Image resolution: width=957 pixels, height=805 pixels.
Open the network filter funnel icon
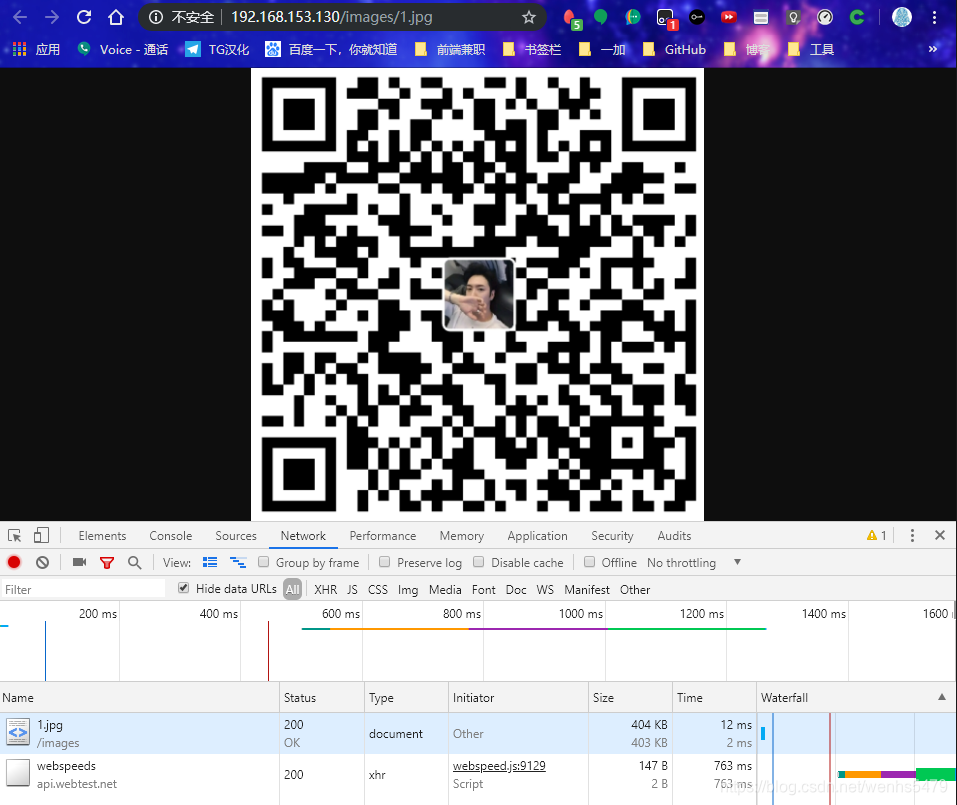click(x=107, y=562)
